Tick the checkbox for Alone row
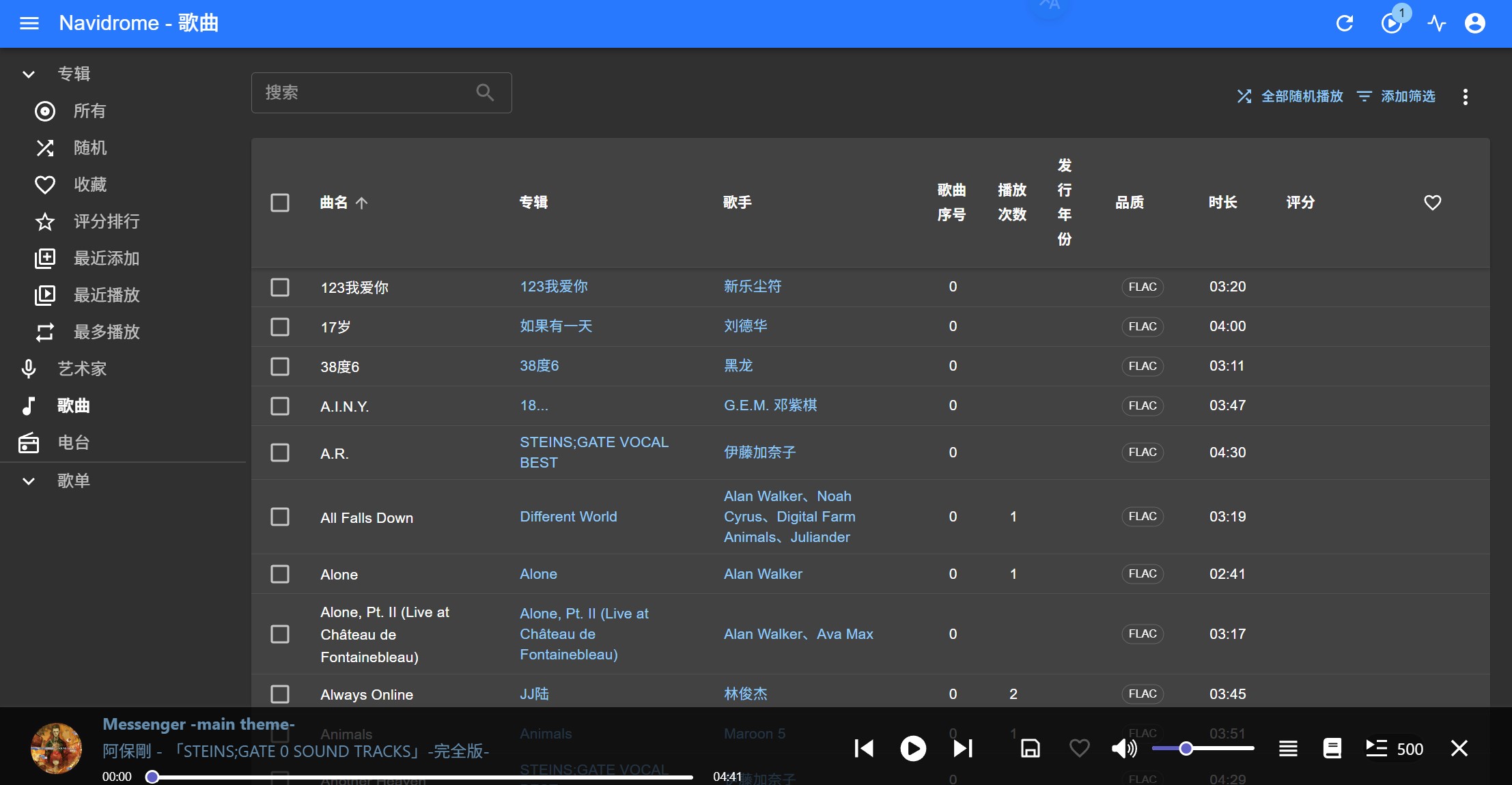Image resolution: width=1512 pixels, height=785 pixels. click(x=280, y=574)
